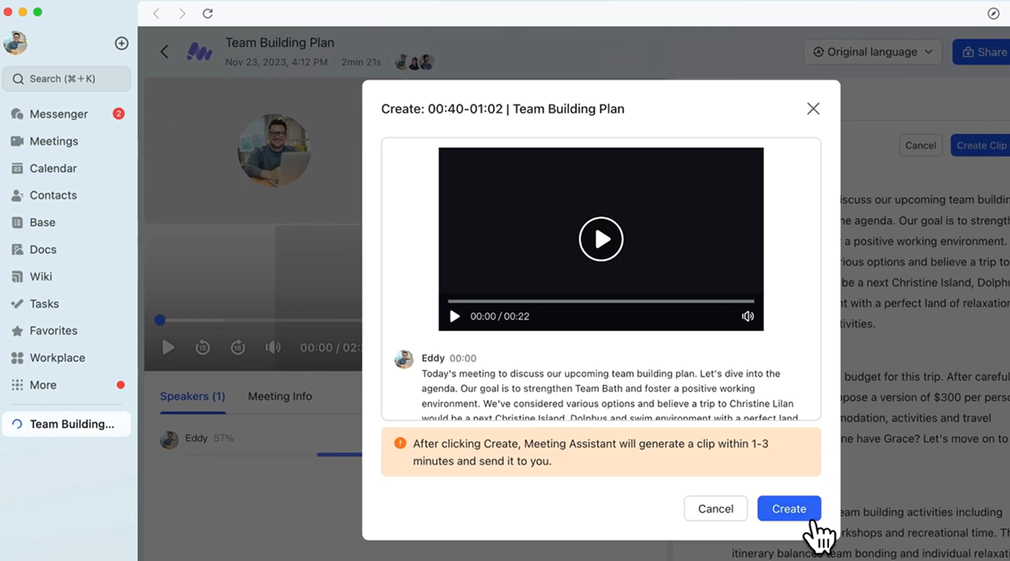
Task: Click the search box in sidebar
Action: tap(67, 79)
